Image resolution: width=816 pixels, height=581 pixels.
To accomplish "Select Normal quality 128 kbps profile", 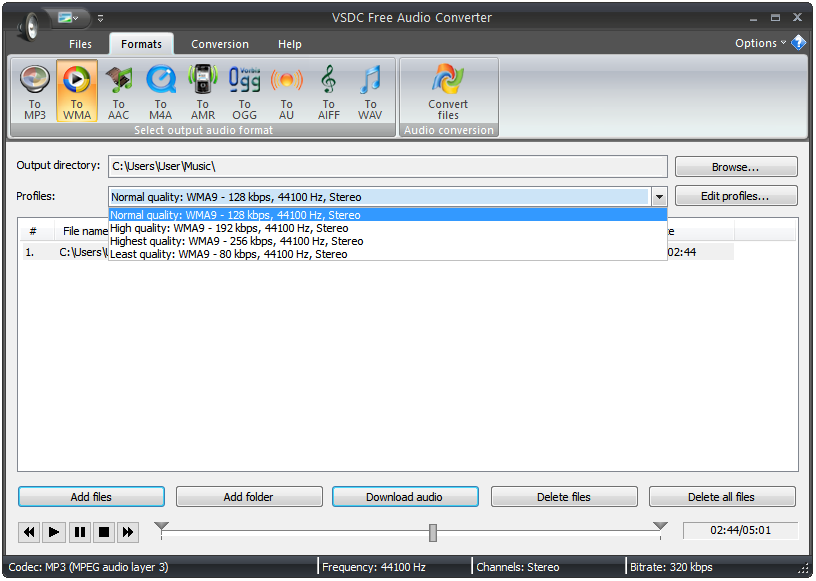I will tap(388, 215).
